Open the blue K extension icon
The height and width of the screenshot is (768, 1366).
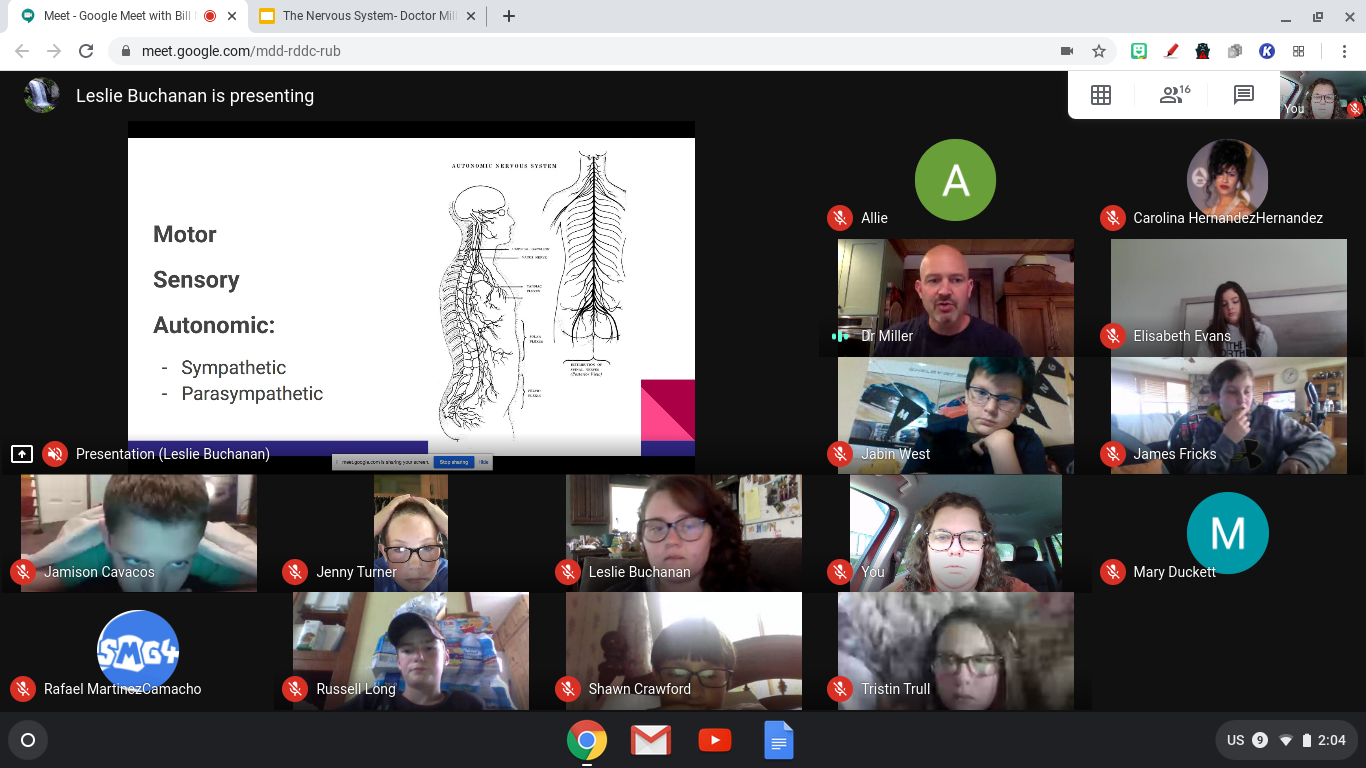coord(1267,51)
